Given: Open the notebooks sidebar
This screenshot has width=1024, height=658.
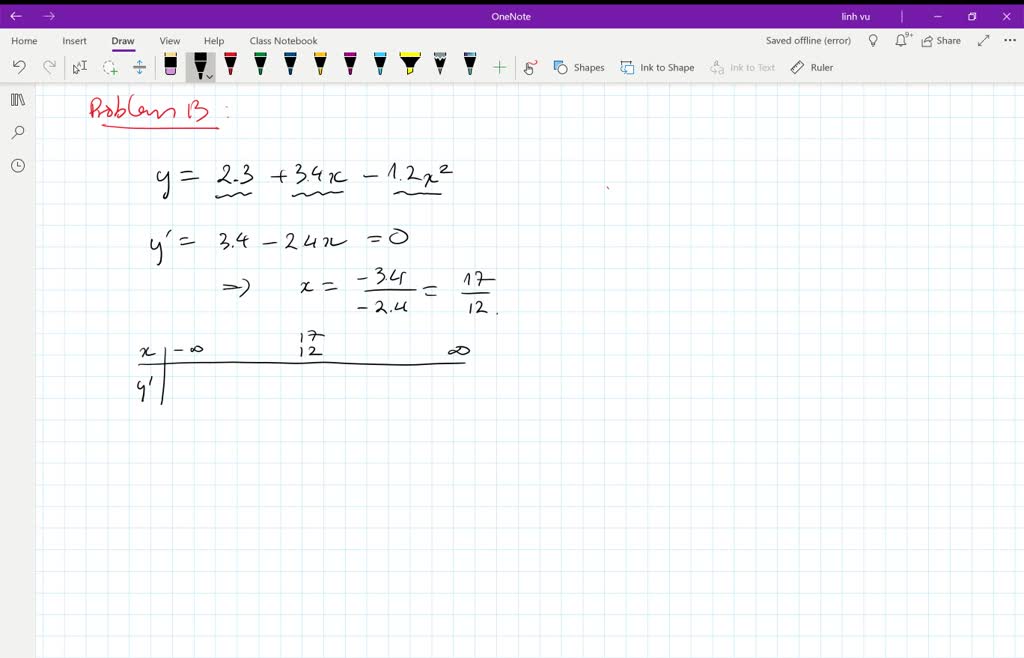Looking at the screenshot, I should pyautogui.click(x=17, y=99).
